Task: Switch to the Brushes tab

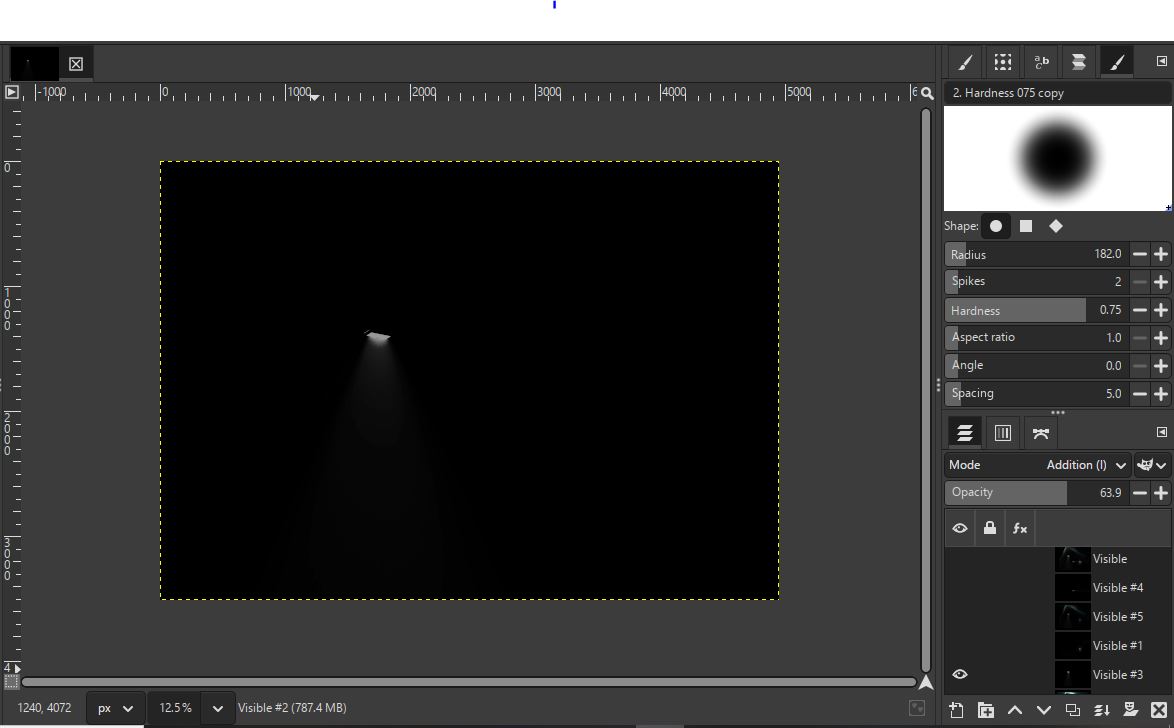Action: pos(965,62)
